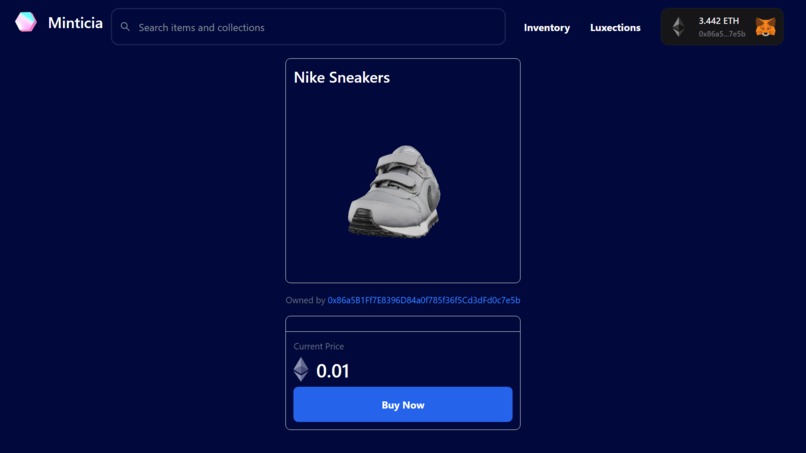
Task: Select the grey sneaker 3D image
Action: click(394, 191)
